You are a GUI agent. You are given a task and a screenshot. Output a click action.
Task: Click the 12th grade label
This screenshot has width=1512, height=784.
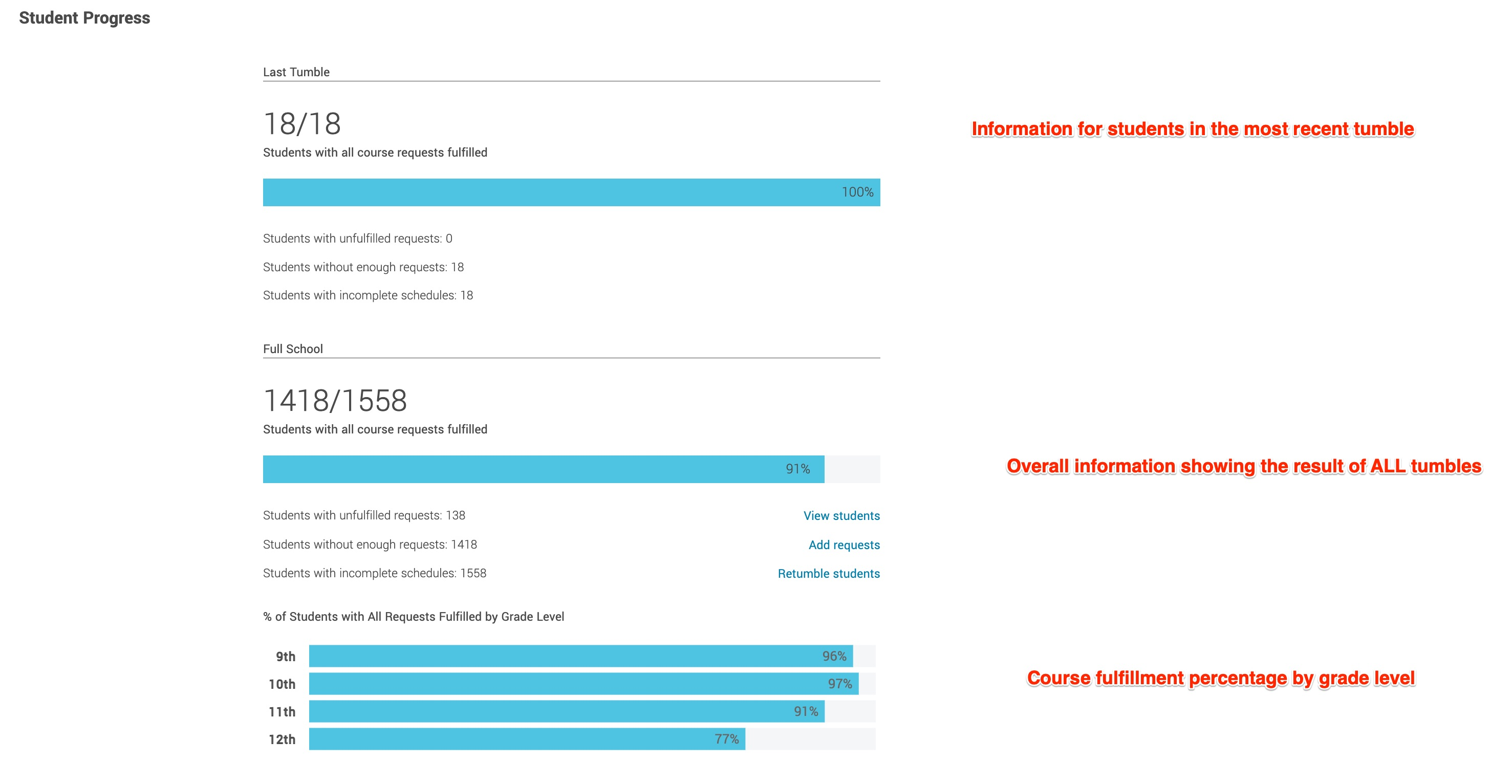point(282,739)
